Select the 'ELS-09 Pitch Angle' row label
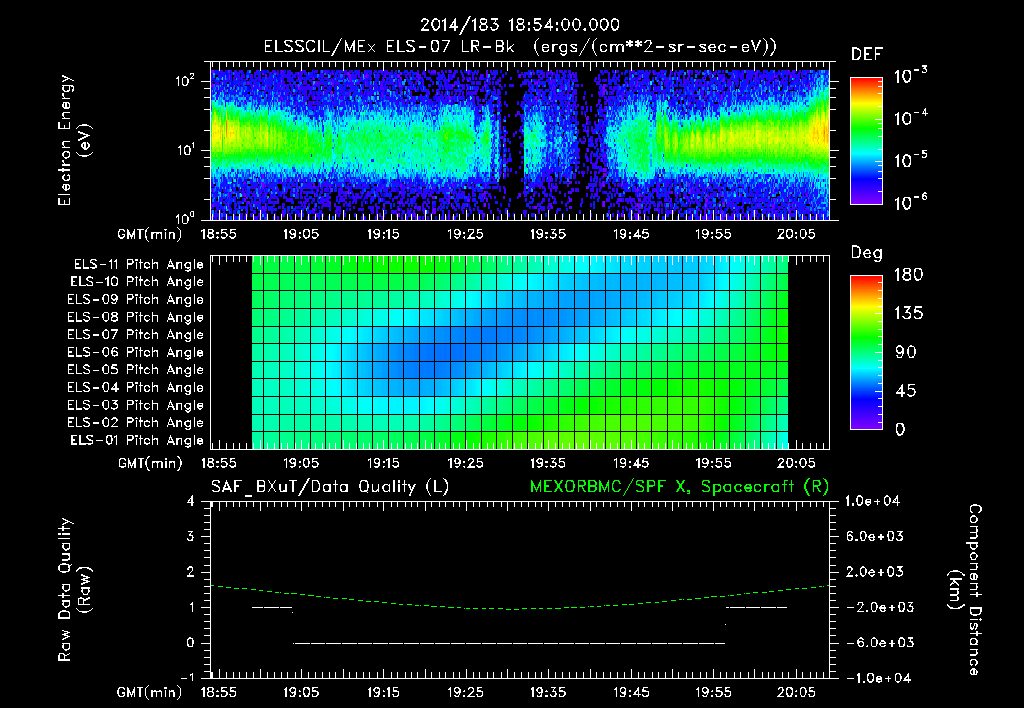 pos(136,300)
